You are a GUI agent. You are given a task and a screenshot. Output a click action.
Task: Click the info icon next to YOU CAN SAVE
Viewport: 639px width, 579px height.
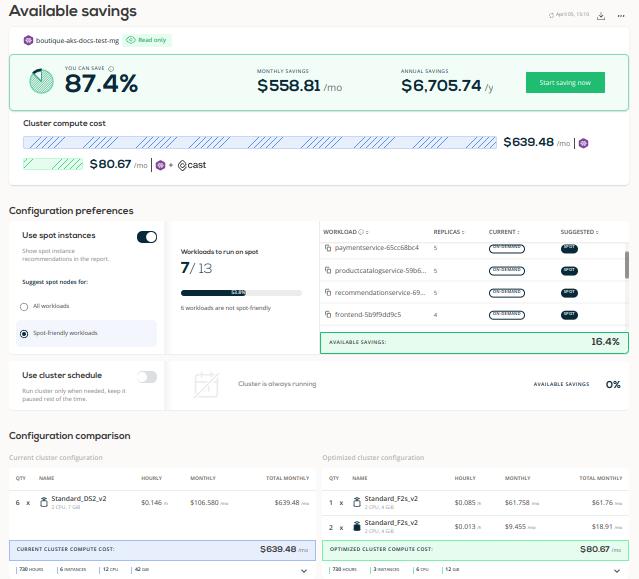click(111, 69)
